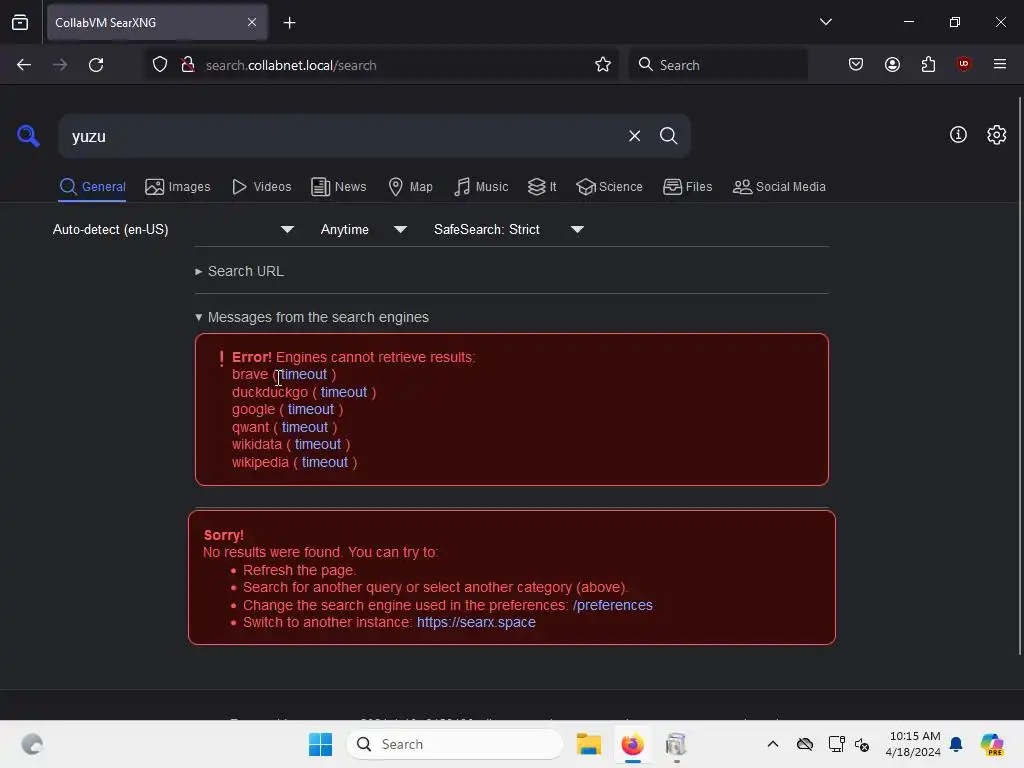Open tracking protection shield icon
1024x768 pixels.
[x=160, y=65]
